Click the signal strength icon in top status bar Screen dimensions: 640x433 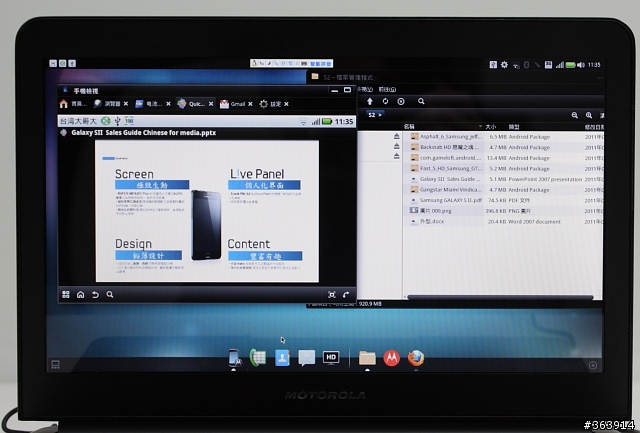click(x=560, y=64)
